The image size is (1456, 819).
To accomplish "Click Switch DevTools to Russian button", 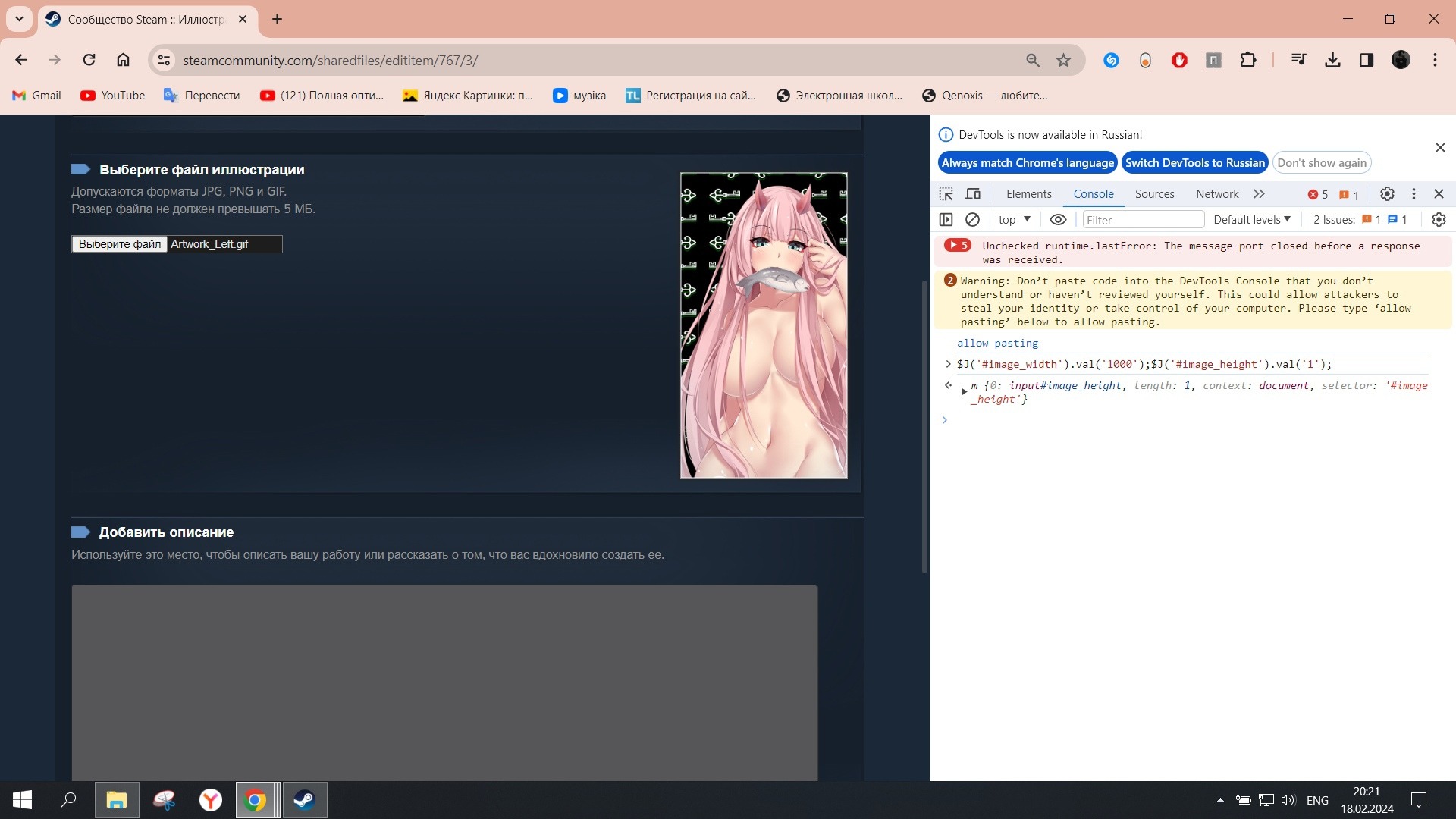I will coord(1194,163).
